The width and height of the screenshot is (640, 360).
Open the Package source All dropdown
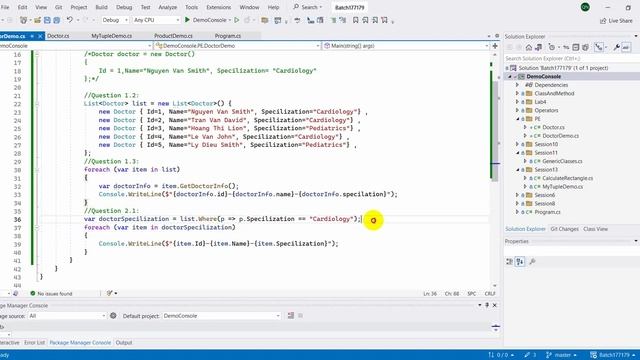coord(67,316)
